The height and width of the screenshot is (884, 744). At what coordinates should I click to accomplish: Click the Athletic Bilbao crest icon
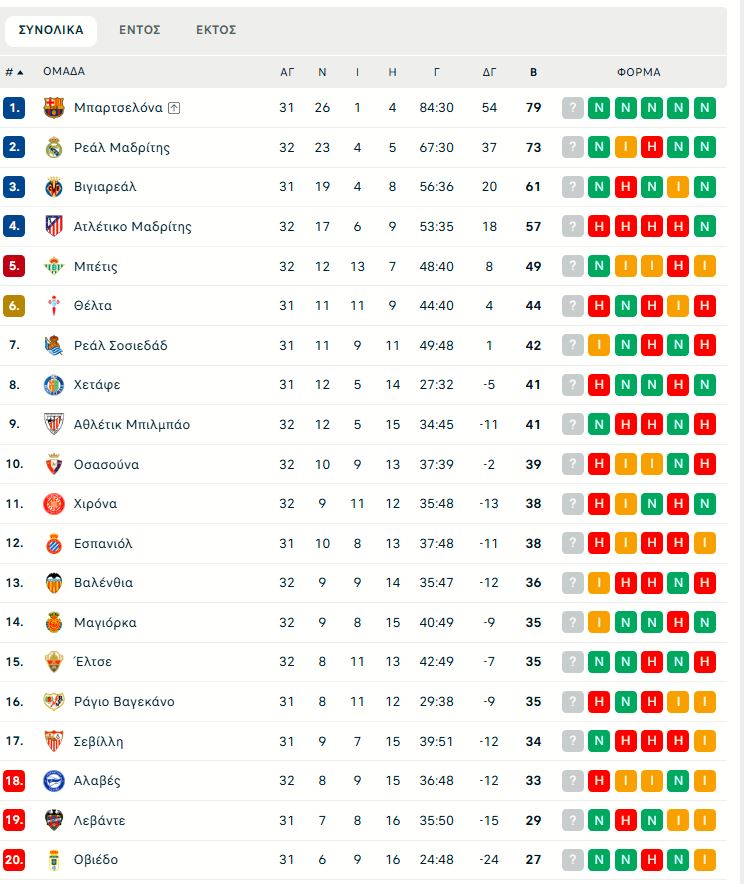(54, 425)
